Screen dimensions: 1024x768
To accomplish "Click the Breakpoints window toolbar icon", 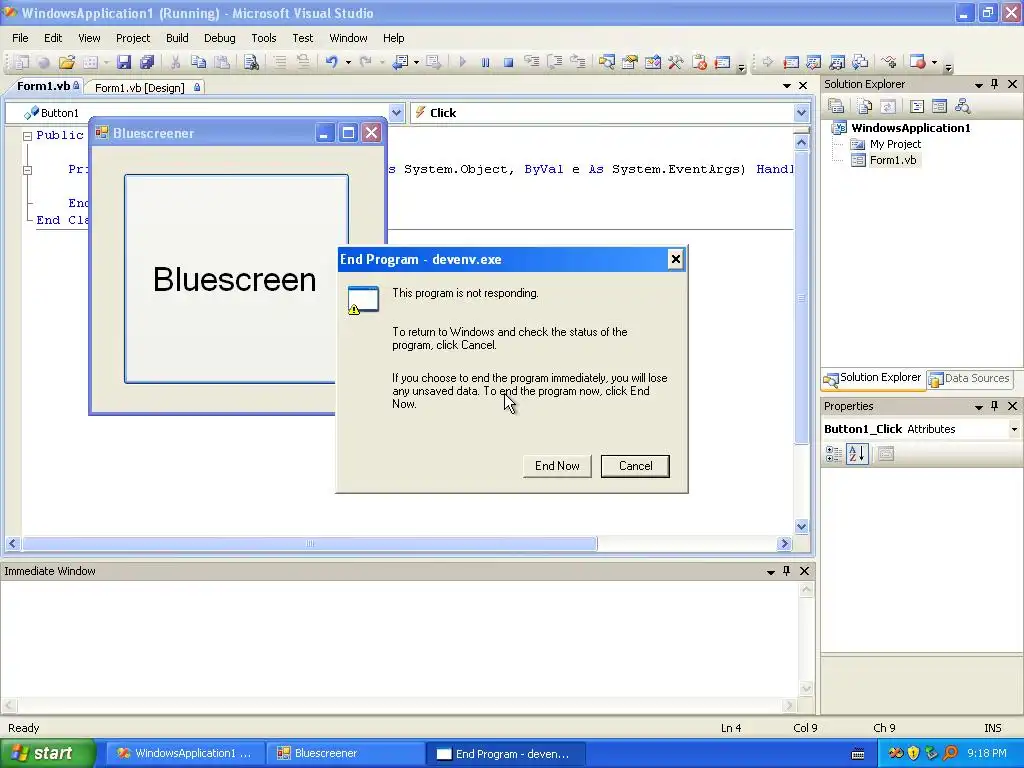I will click(918, 62).
